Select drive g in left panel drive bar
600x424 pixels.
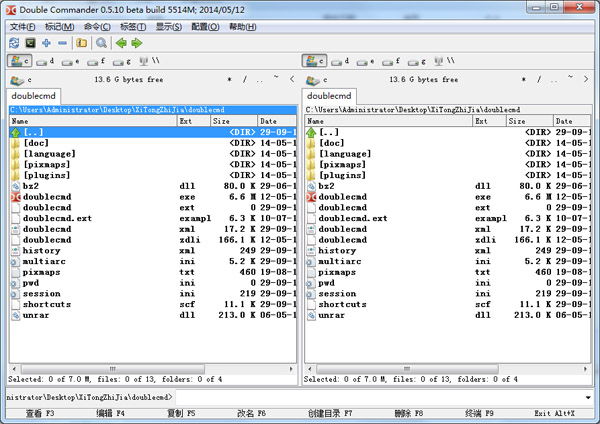pyautogui.click(x=121, y=61)
